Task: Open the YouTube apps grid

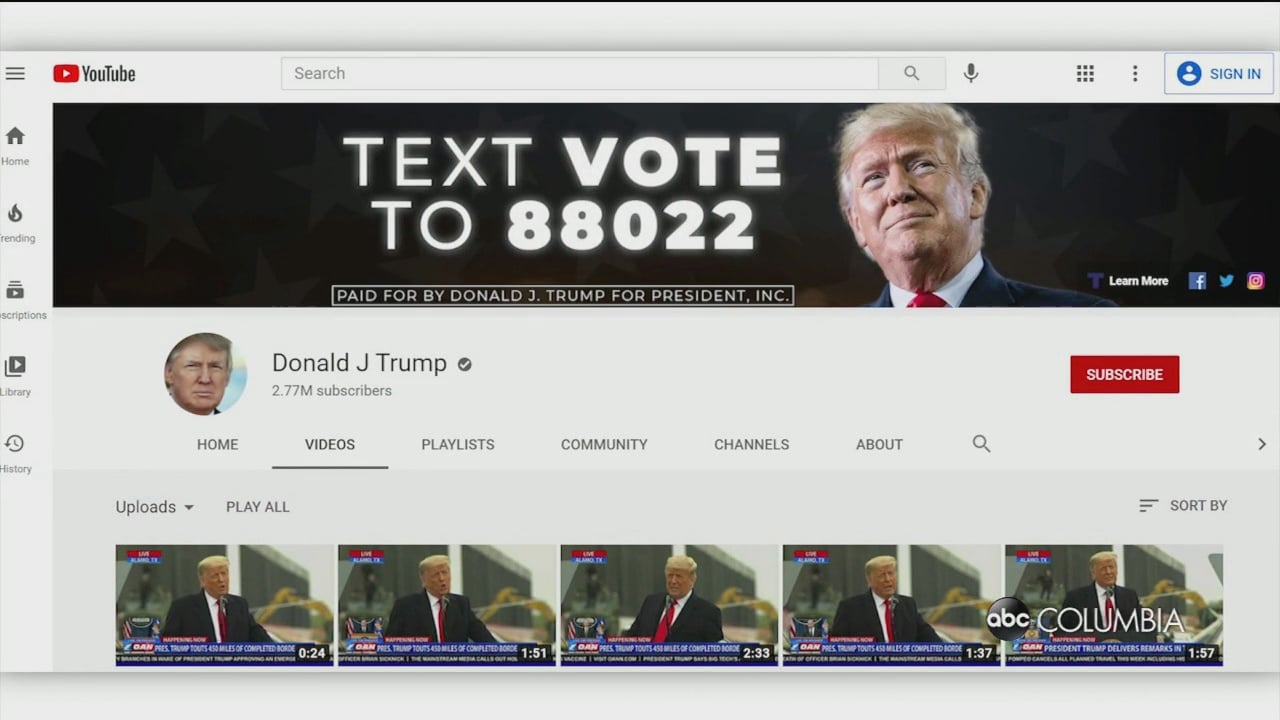Action: pos(1085,73)
